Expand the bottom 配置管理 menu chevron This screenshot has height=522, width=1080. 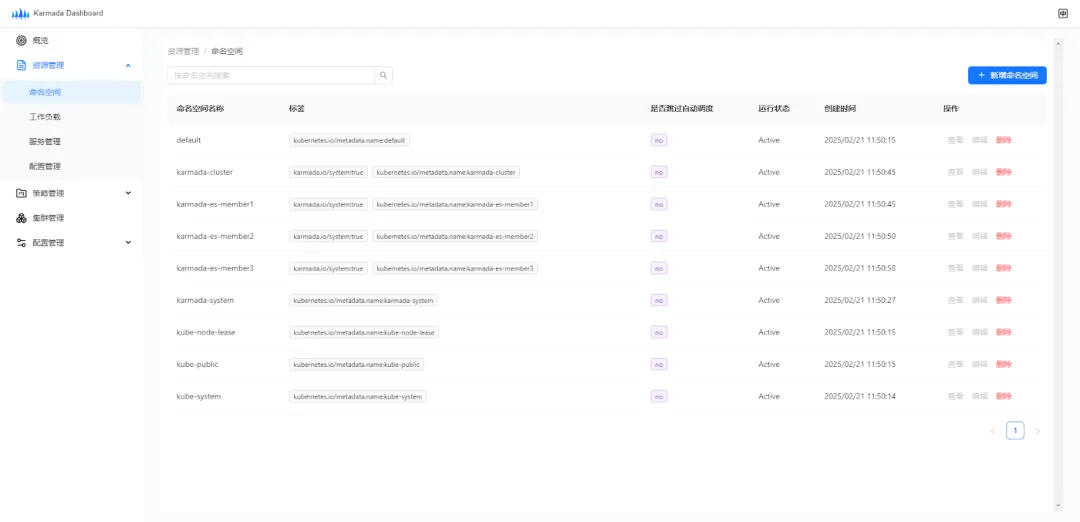tap(128, 242)
